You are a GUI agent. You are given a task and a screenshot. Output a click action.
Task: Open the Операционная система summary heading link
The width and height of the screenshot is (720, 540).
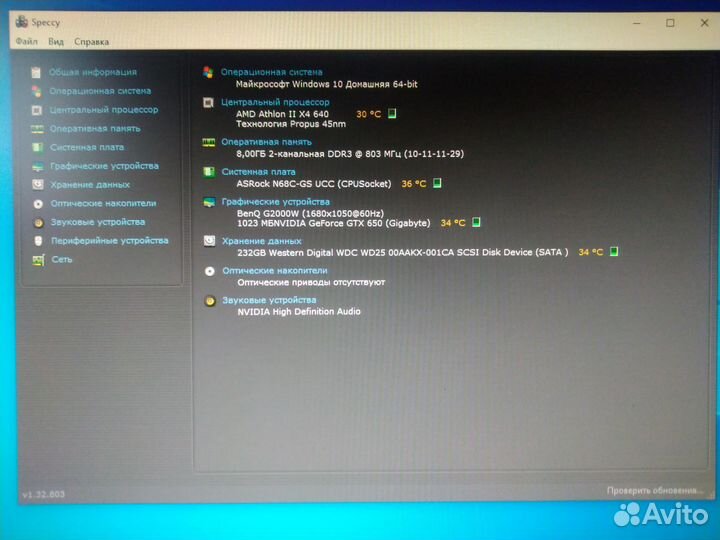coord(271,72)
